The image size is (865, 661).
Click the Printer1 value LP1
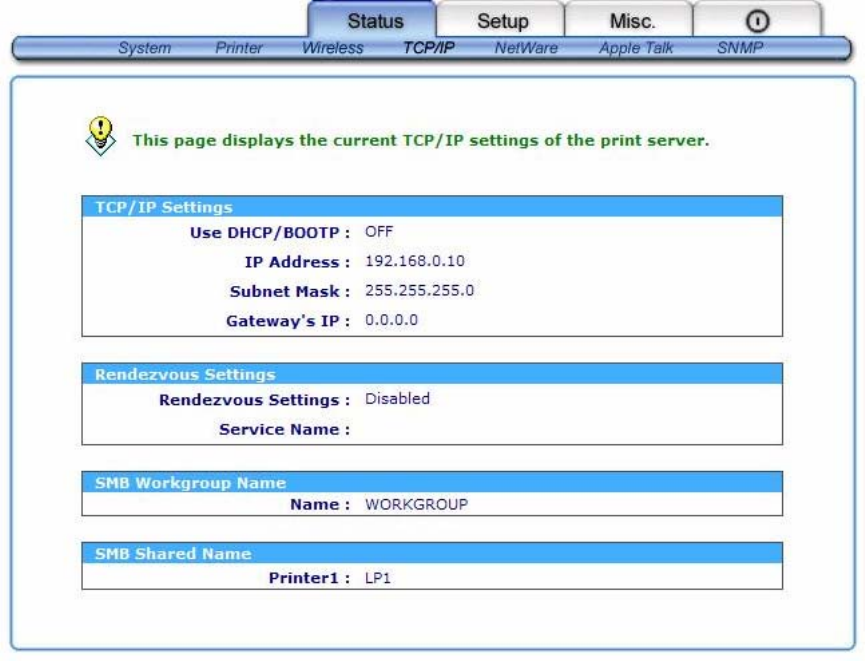pos(378,578)
